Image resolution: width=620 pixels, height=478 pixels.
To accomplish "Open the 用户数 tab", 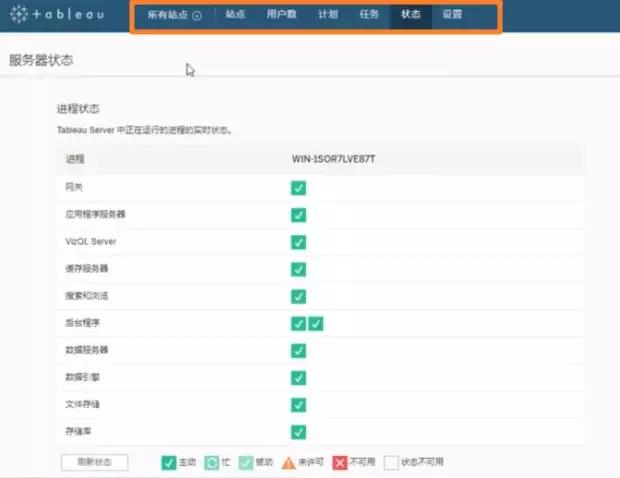I will [x=283, y=16].
